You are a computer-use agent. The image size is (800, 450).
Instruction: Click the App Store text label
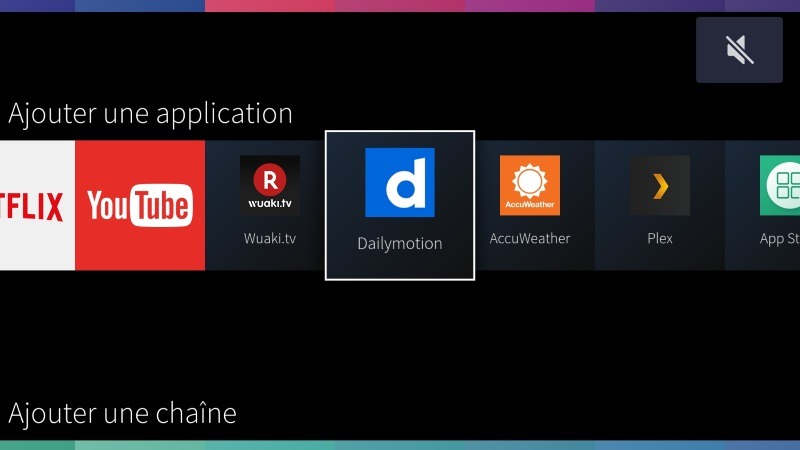[779, 239]
